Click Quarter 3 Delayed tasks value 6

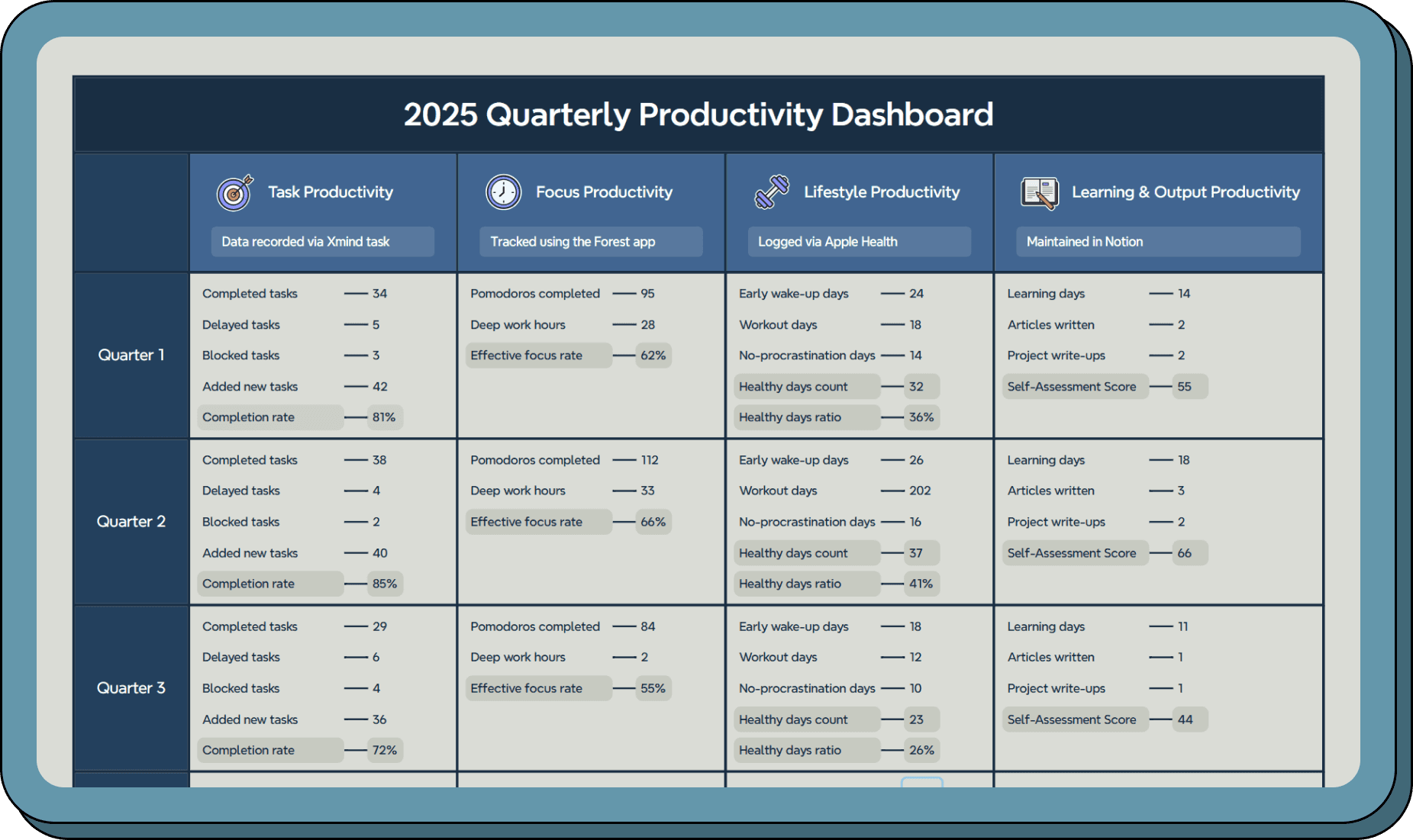(x=376, y=657)
